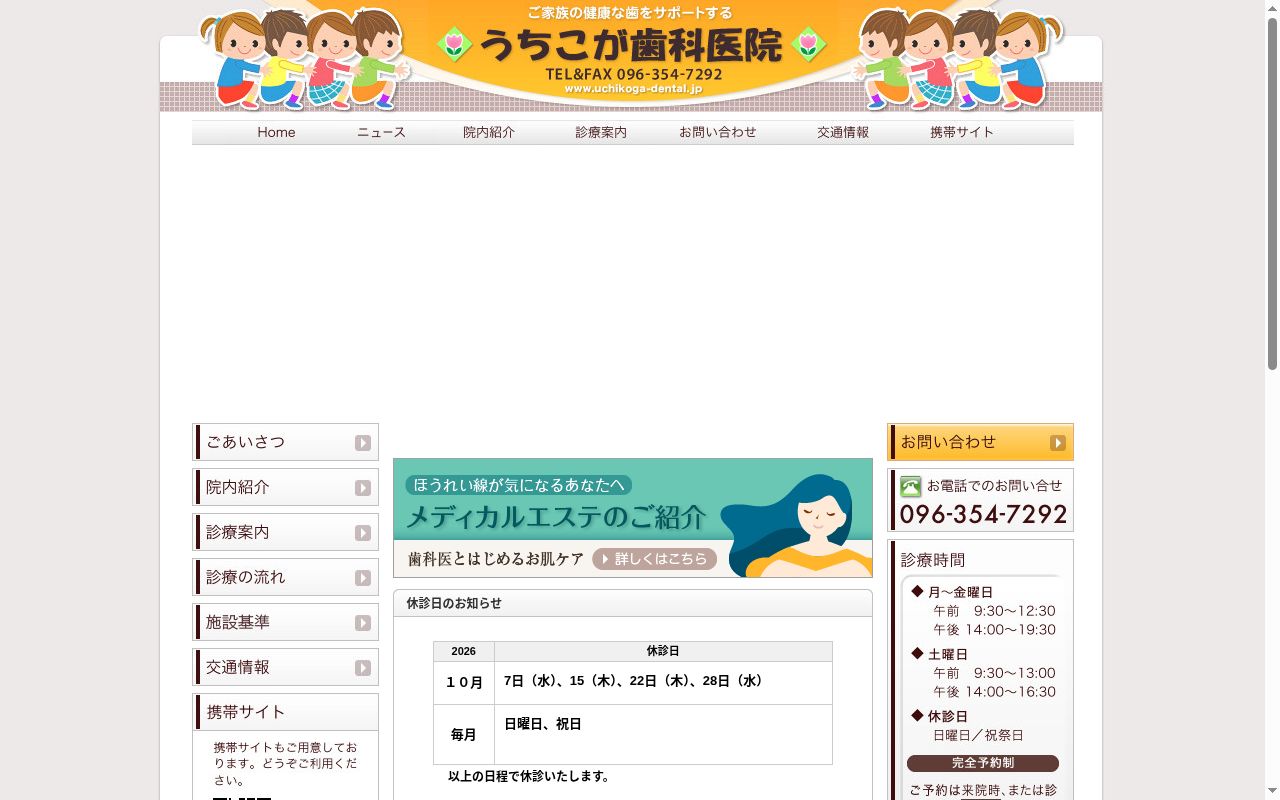Click the vertical page scrollbar thumb
This screenshot has height=800, width=1280.
[1272, 194]
